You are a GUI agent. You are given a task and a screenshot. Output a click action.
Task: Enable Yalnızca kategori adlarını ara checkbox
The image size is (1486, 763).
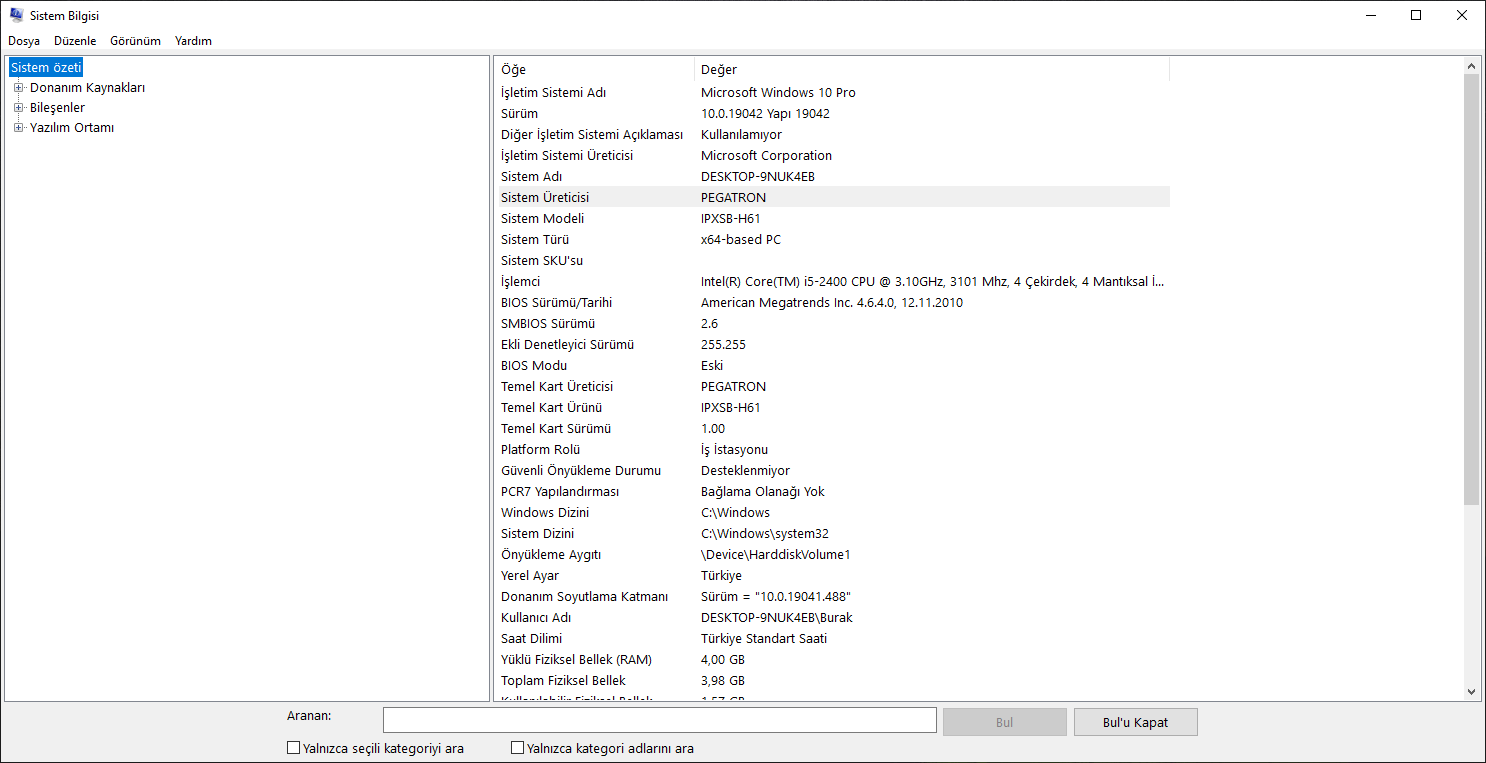tap(518, 748)
